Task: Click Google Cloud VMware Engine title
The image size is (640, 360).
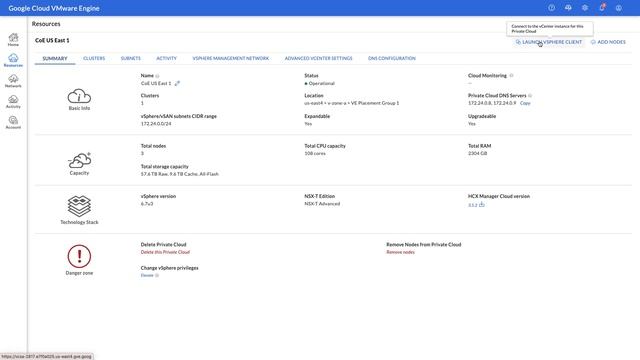Action: coord(54,8)
